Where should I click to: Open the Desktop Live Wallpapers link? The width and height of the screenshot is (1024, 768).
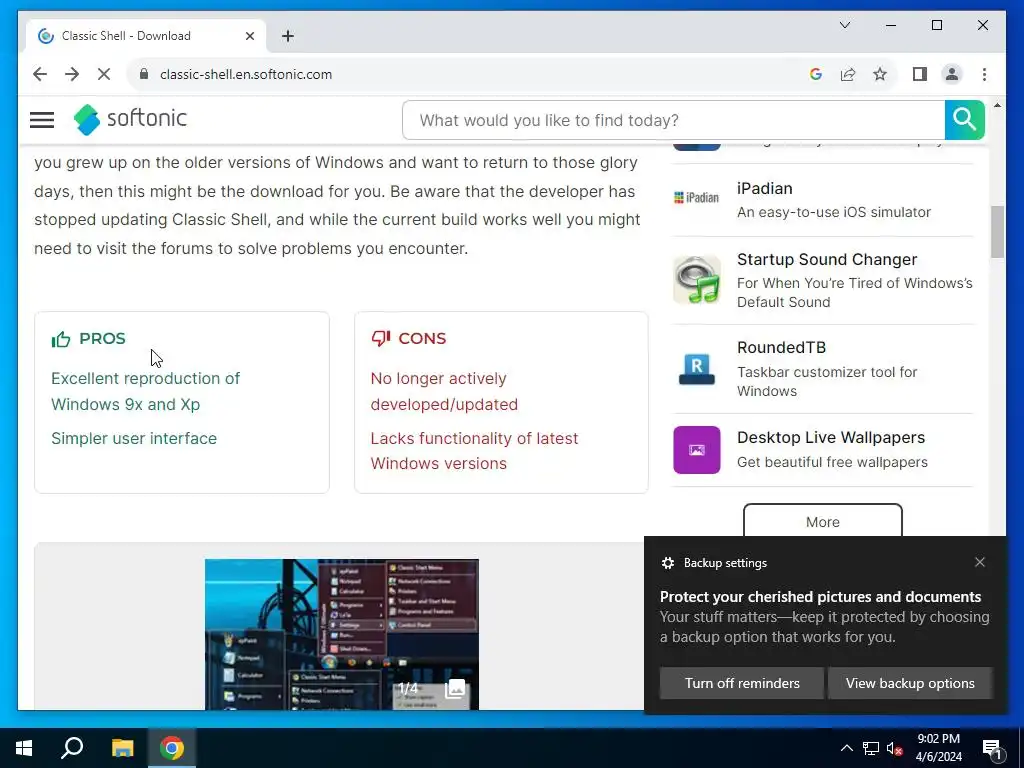[x=831, y=438]
